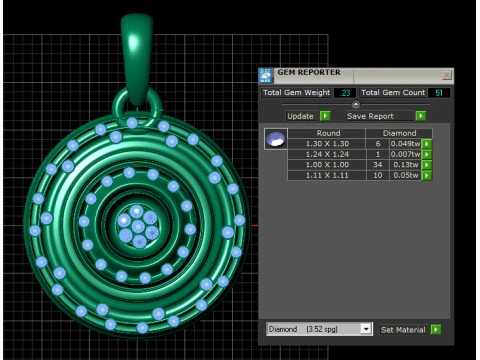This screenshot has height=360, width=480.
Task: Select the 1.11 X 1.11 size cell
Action: pos(327,175)
